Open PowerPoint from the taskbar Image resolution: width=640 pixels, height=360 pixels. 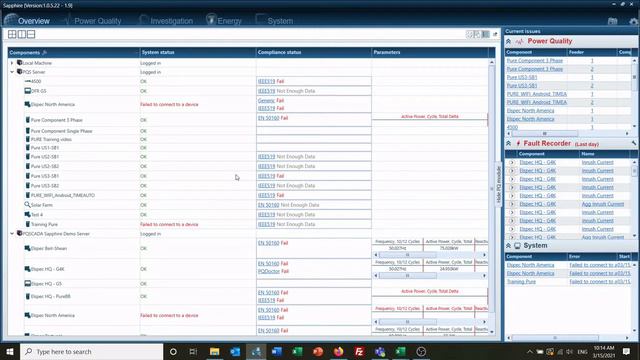point(318,351)
